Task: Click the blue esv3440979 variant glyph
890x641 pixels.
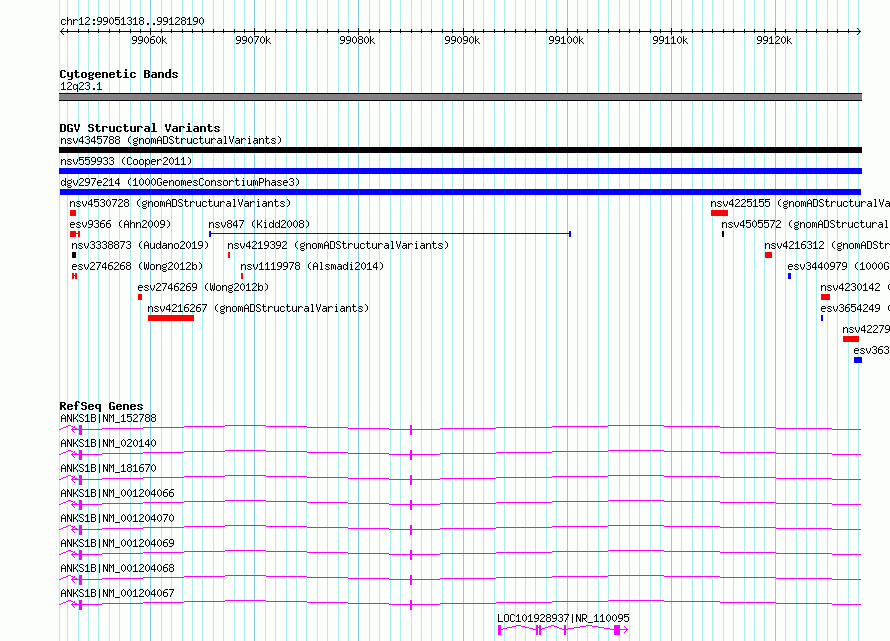Action: [x=789, y=276]
